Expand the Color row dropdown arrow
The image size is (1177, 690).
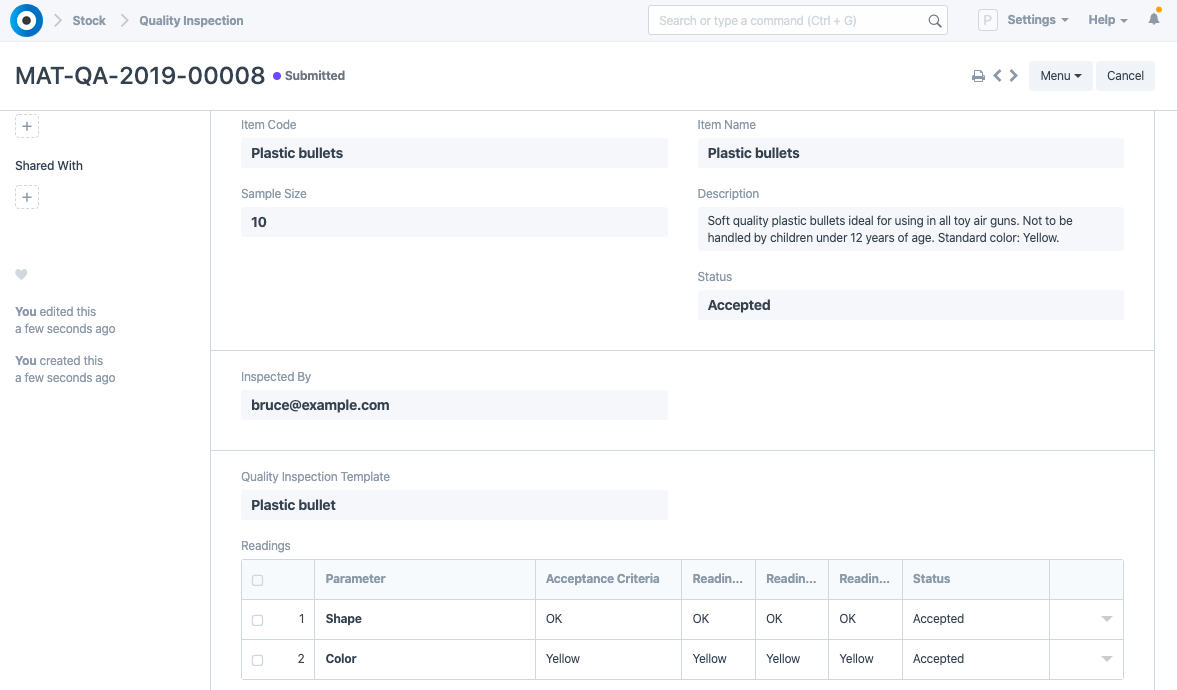1106,660
